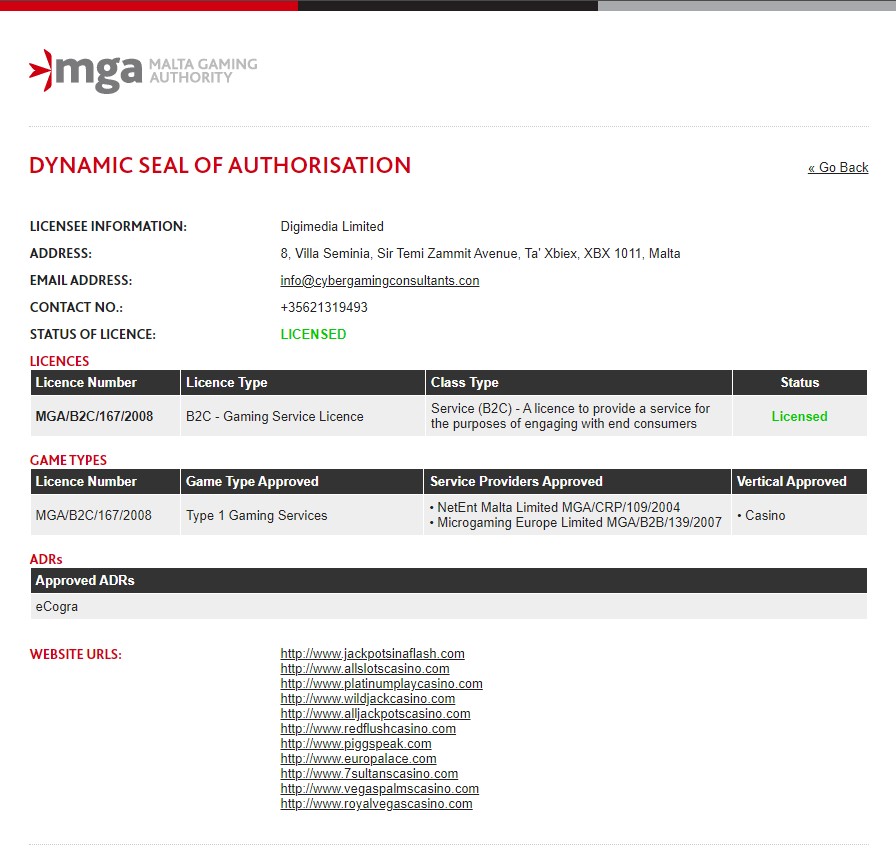This screenshot has height=849, width=896.
Task: Open the alljackpotscasino.com link
Action: [375, 714]
